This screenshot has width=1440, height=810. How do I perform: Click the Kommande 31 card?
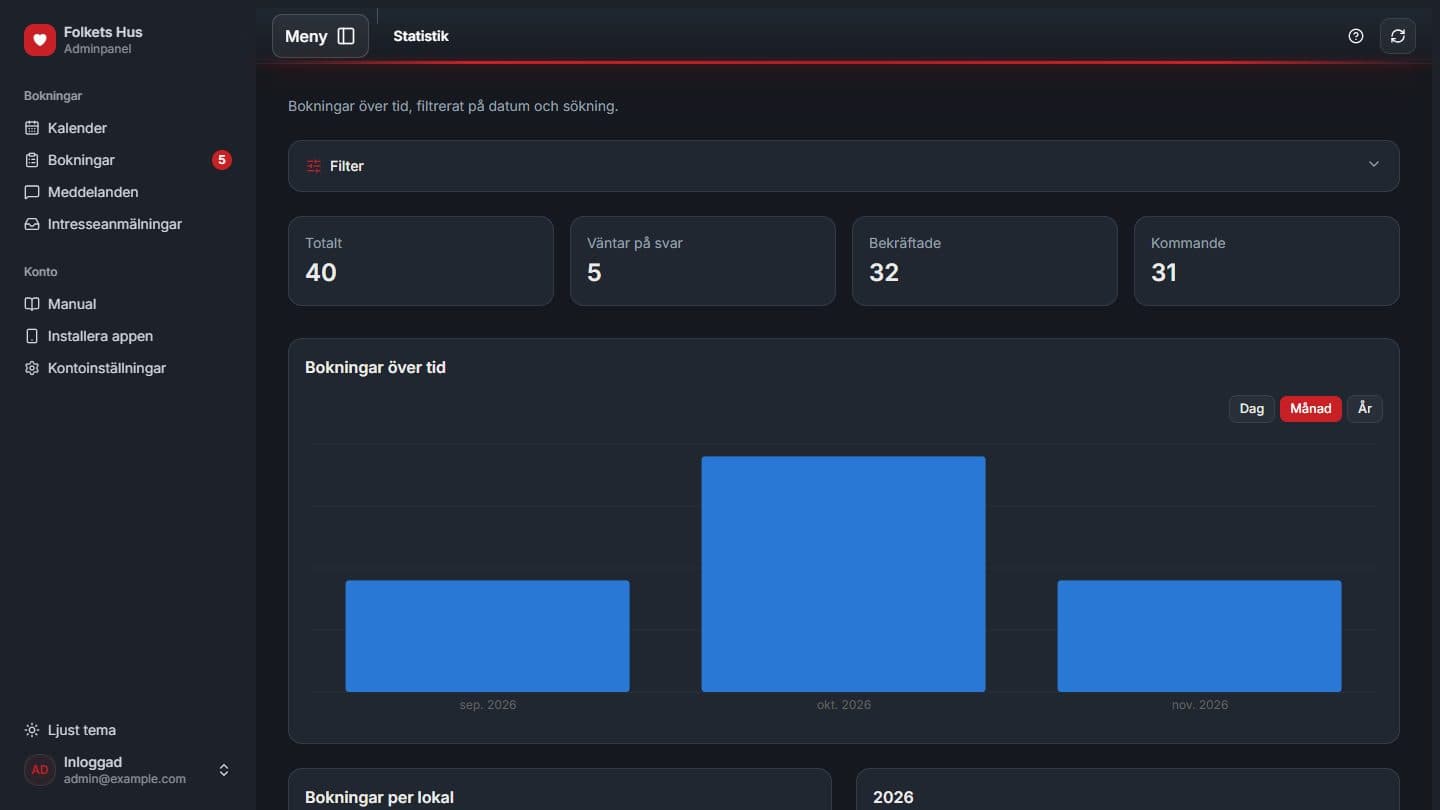tap(1267, 261)
